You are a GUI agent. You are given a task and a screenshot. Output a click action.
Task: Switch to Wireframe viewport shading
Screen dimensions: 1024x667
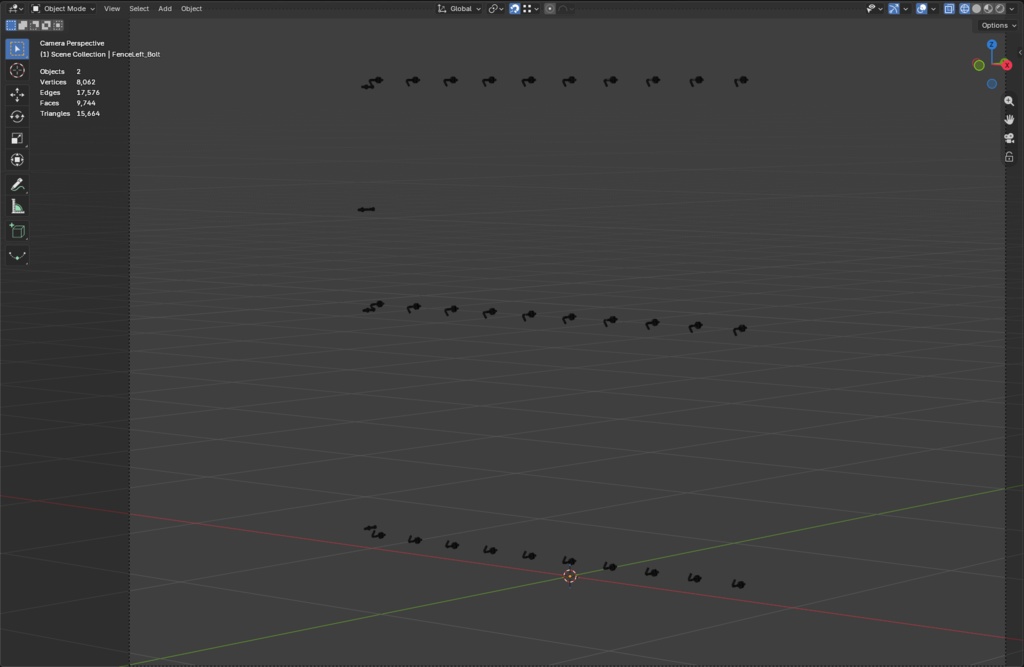coord(965,8)
